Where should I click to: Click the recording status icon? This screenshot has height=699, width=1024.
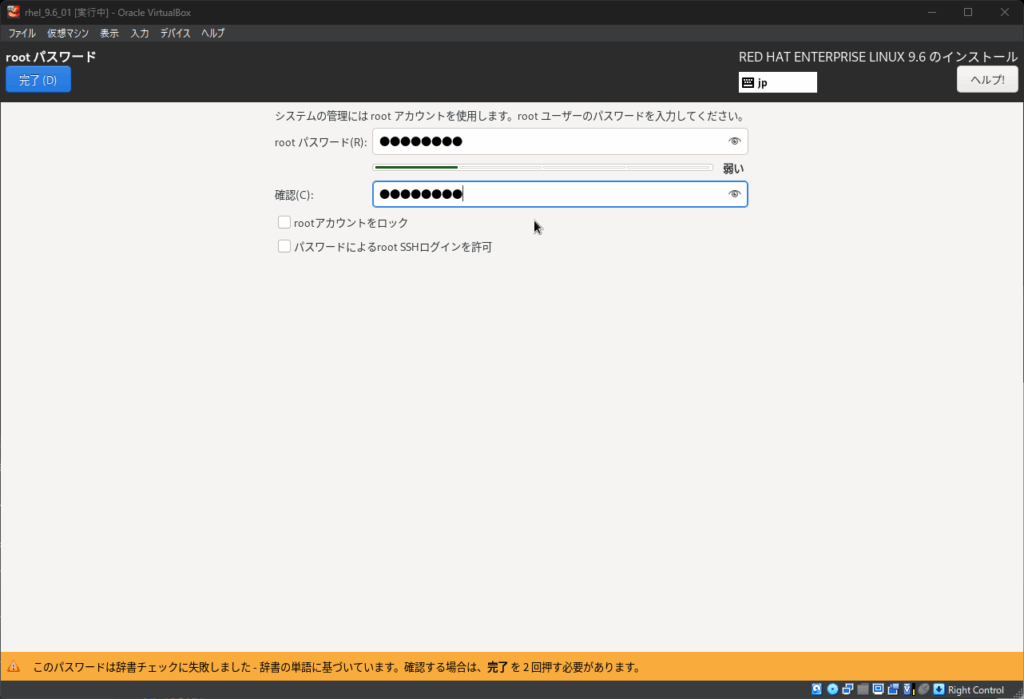[893, 689]
